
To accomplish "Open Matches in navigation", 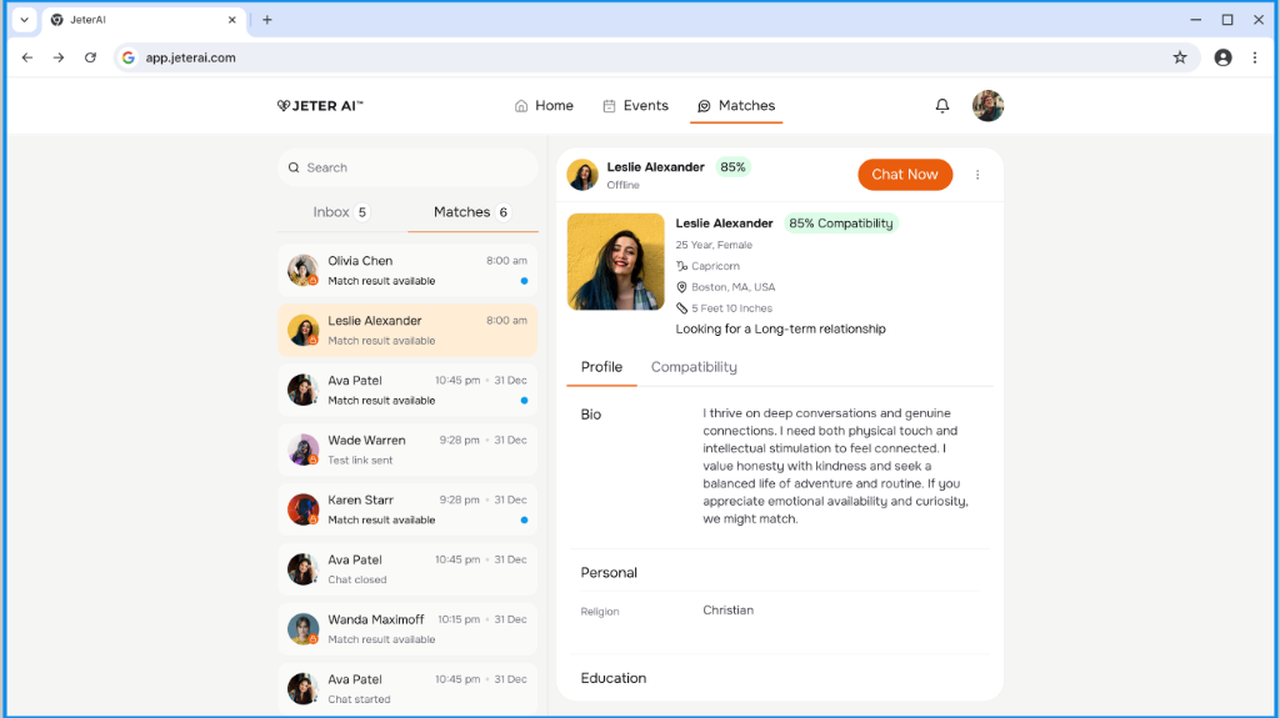I will 736,106.
